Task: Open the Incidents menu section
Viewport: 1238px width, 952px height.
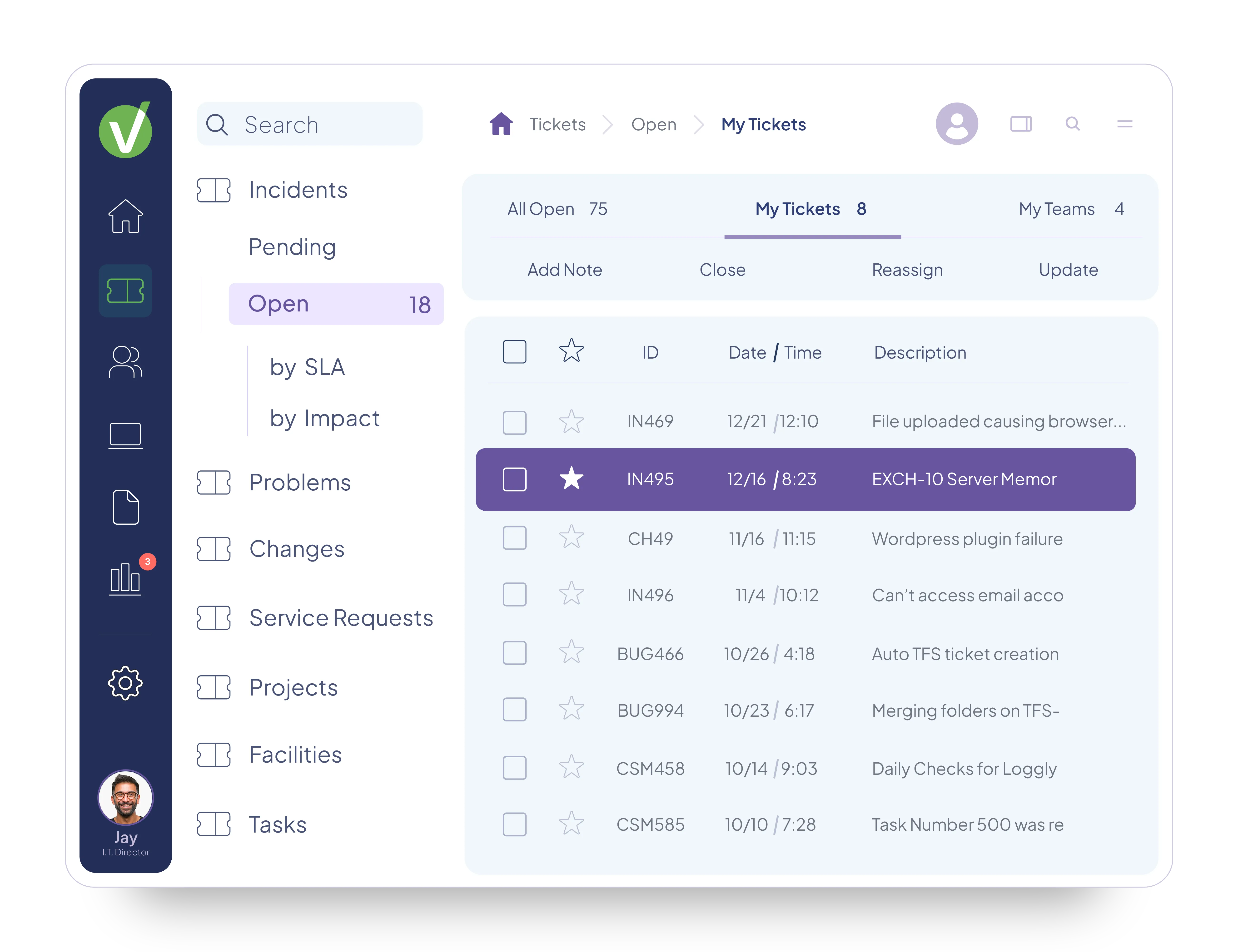Action: tap(298, 190)
